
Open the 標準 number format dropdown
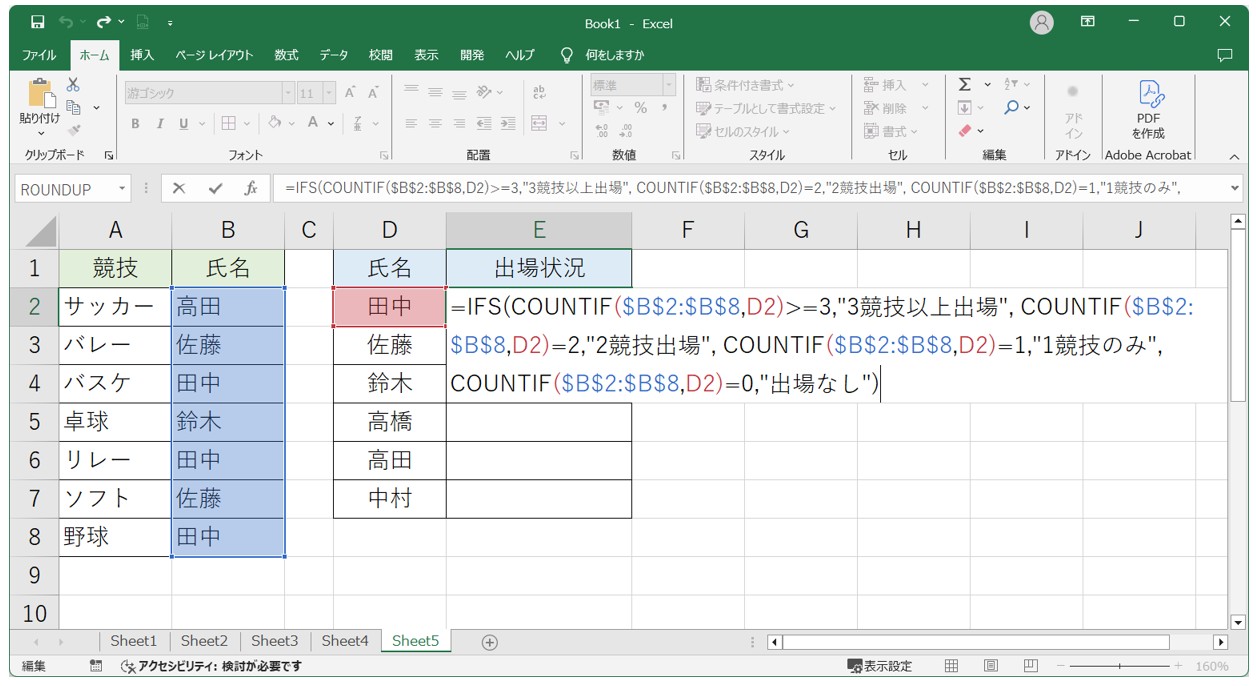pos(669,85)
